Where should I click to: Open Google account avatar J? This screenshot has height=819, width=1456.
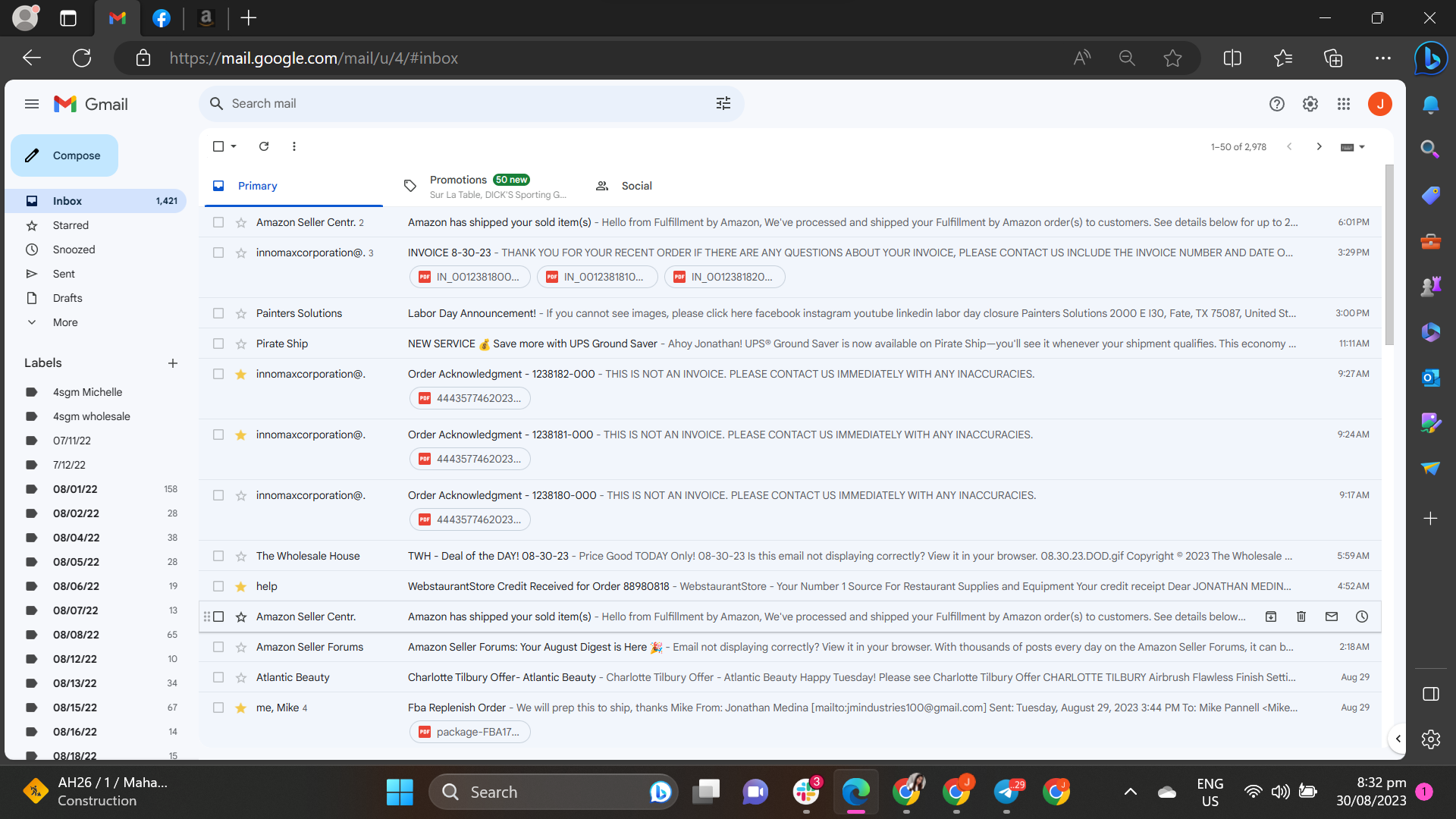click(1380, 104)
